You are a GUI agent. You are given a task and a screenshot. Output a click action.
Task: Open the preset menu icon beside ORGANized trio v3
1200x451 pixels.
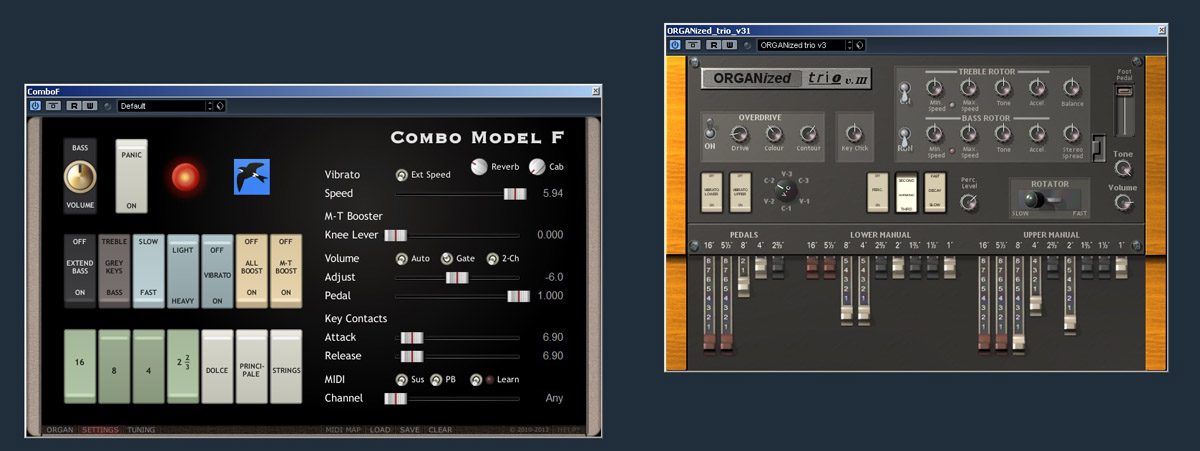coord(860,44)
